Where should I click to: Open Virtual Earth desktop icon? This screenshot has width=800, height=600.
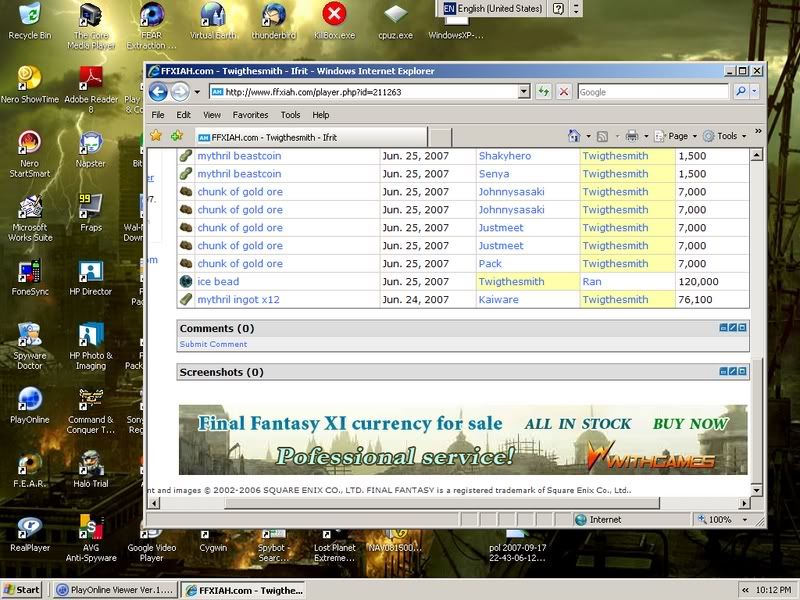click(213, 21)
